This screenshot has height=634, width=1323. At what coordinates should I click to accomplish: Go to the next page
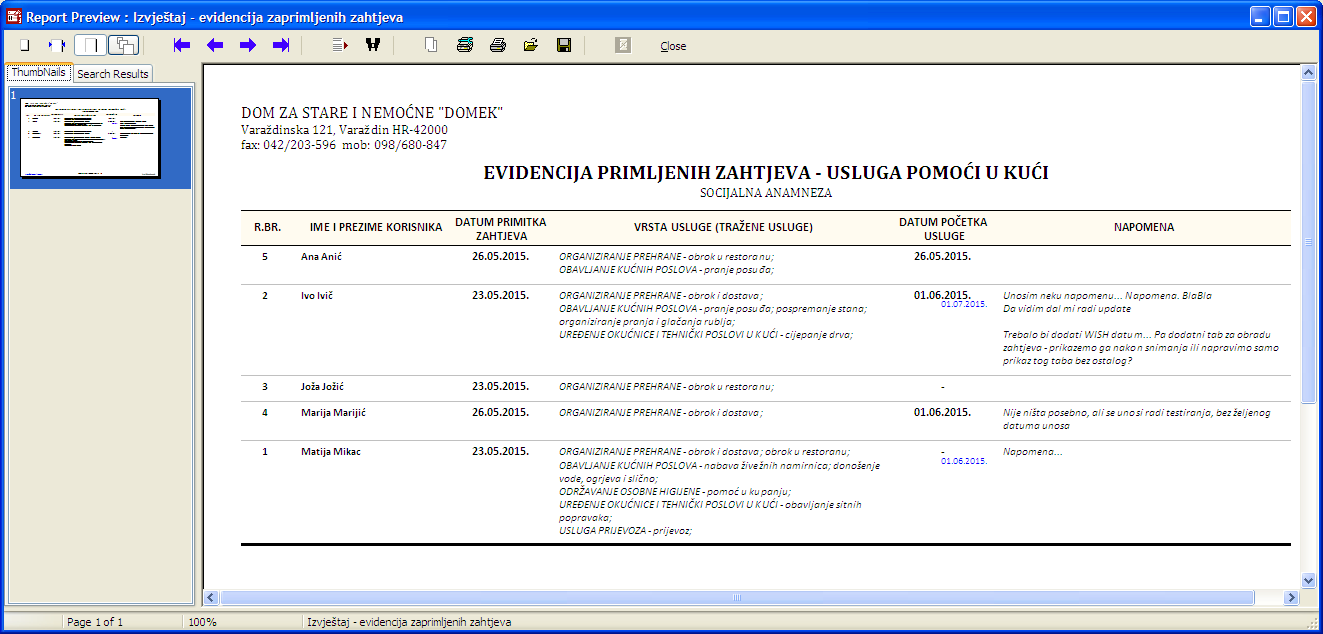coord(248,45)
